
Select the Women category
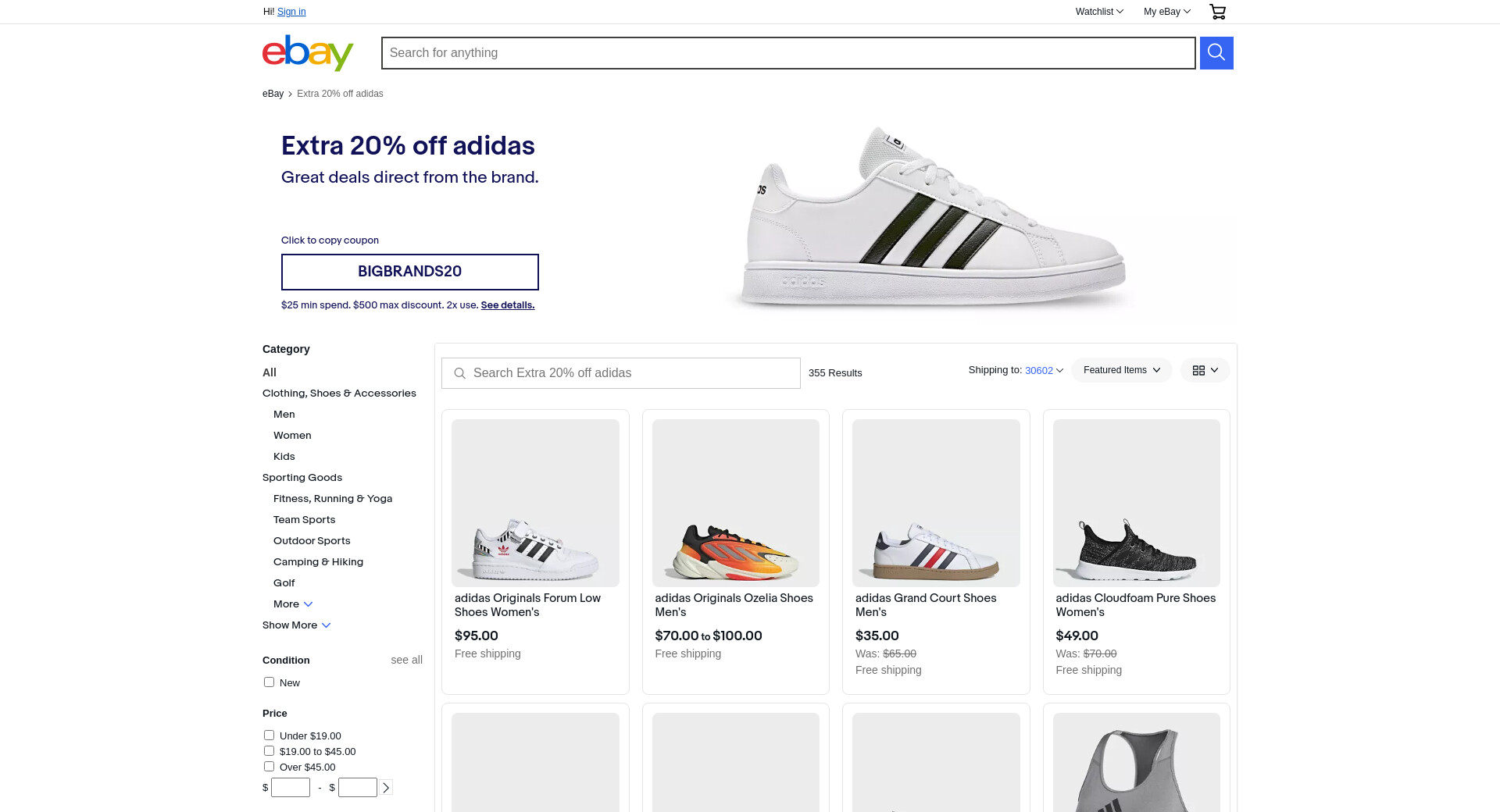pyautogui.click(x=292, y=436)
